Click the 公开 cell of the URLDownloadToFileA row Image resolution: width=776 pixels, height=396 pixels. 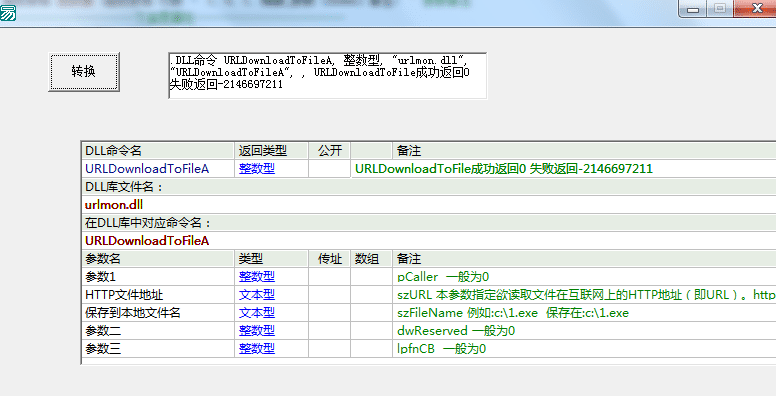330,169
